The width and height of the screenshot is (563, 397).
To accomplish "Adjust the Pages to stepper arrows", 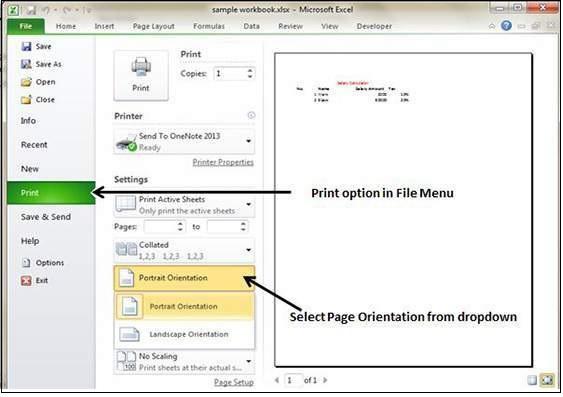I will click(x=243, y=226).
